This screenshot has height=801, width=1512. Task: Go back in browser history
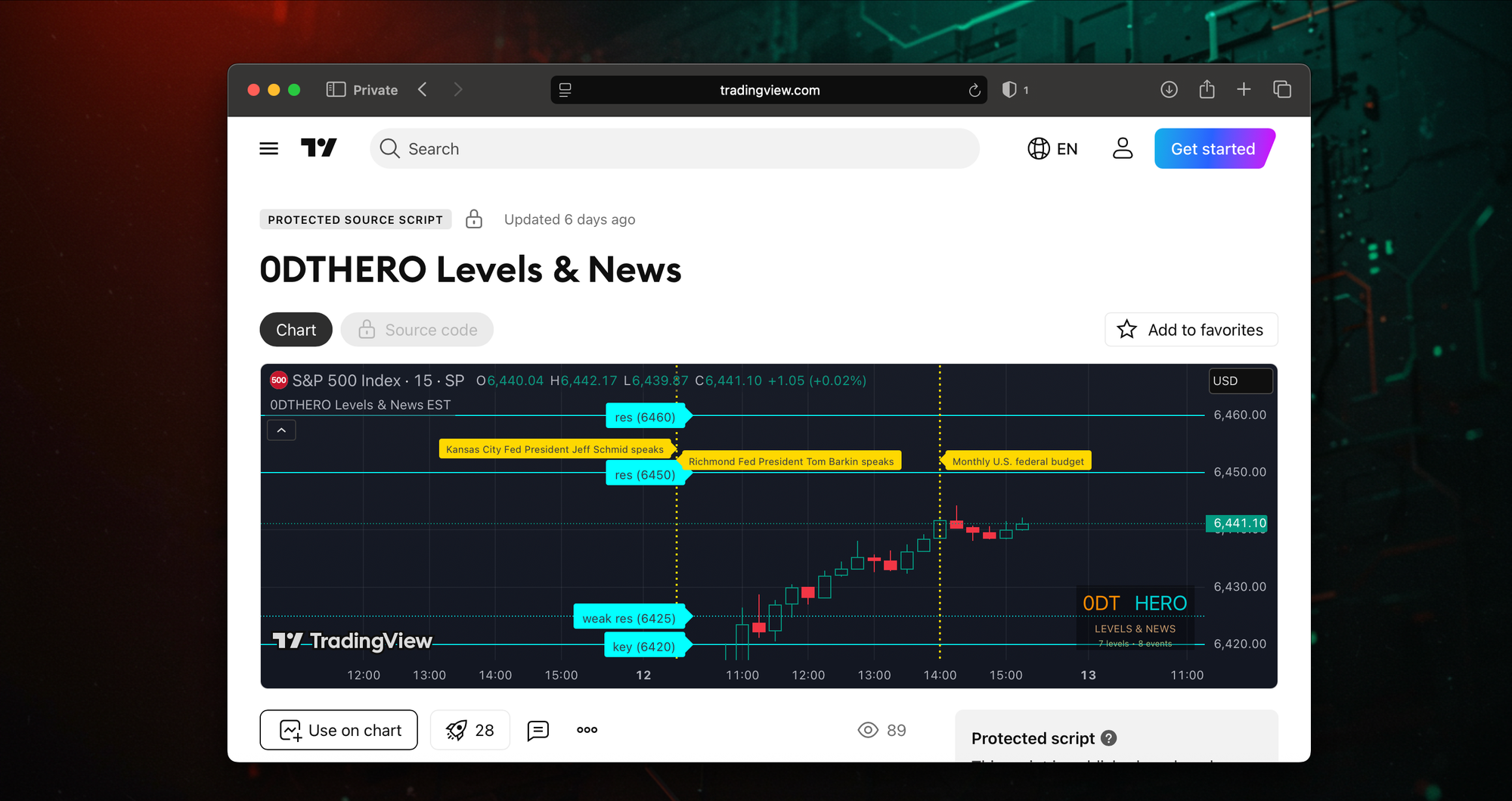[423, 89]
